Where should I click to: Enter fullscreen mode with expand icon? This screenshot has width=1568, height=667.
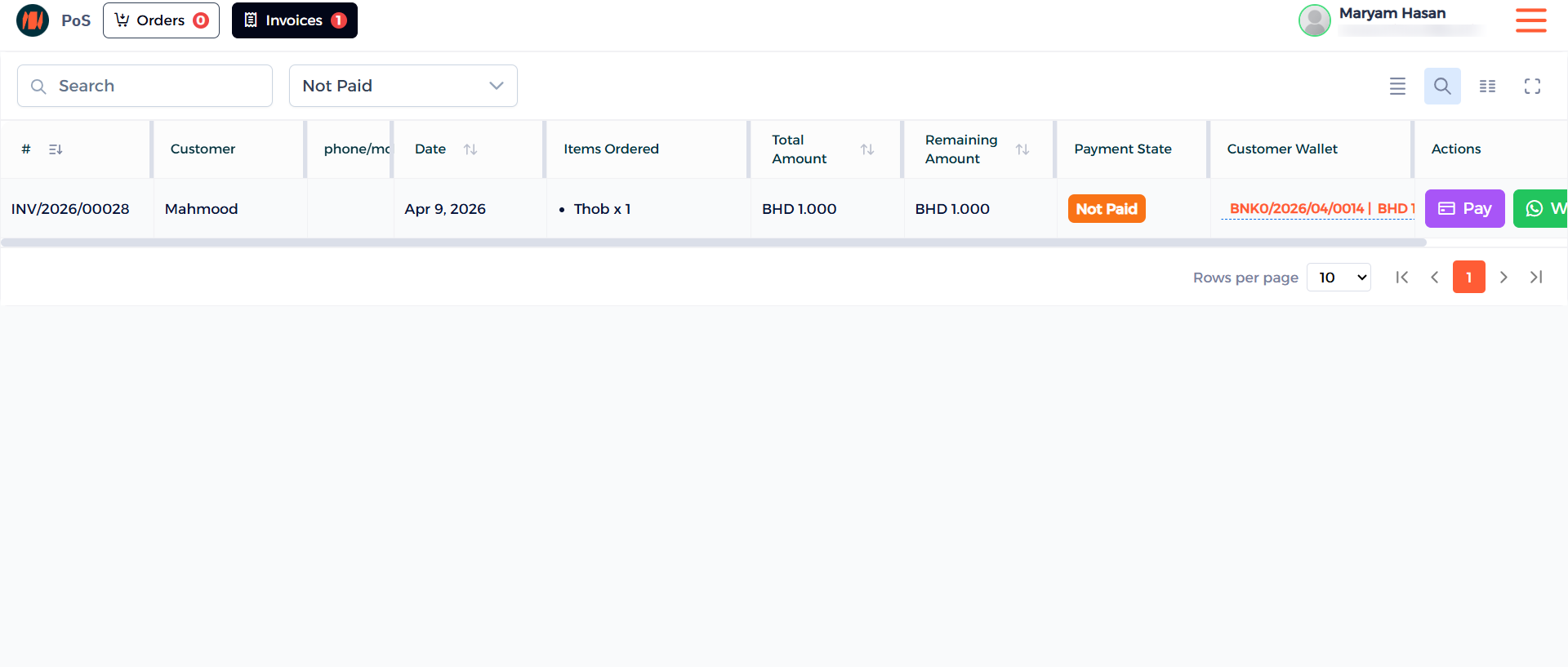click(1532, 86)
